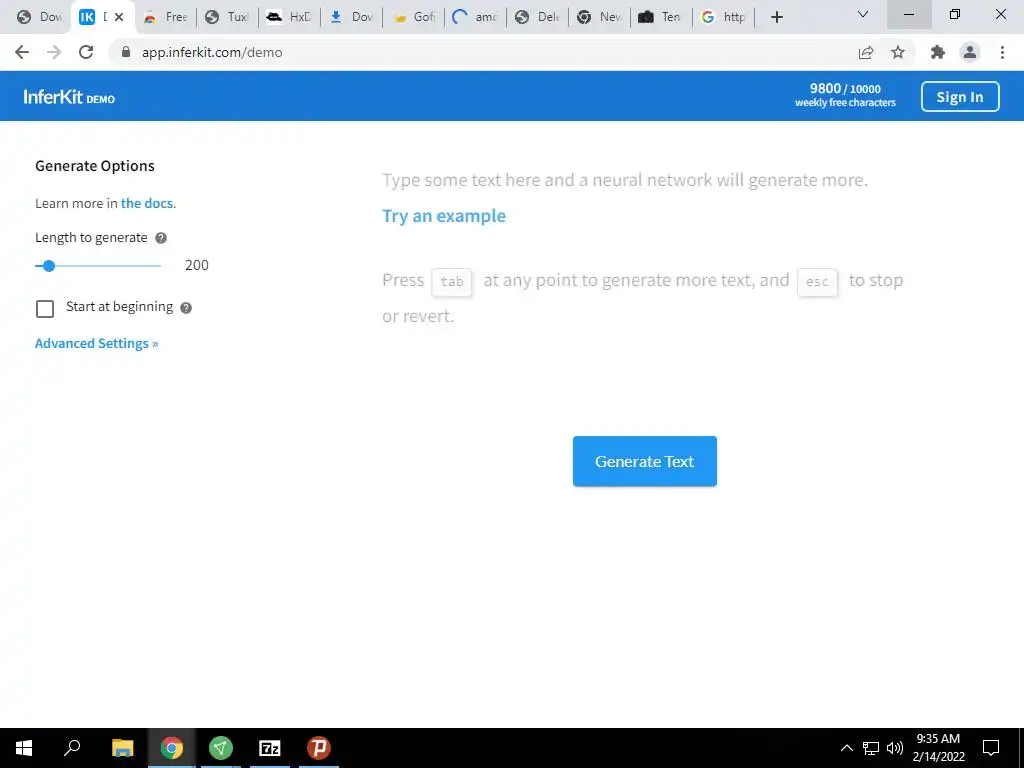Switch to the second Dow download tab
Image resolution: width=1024 pixels, height=768 pixels.
(351, 17)
